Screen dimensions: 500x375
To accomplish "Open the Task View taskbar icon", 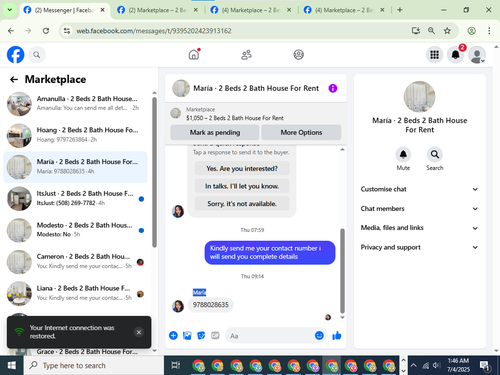I will [x=175, y=365].
